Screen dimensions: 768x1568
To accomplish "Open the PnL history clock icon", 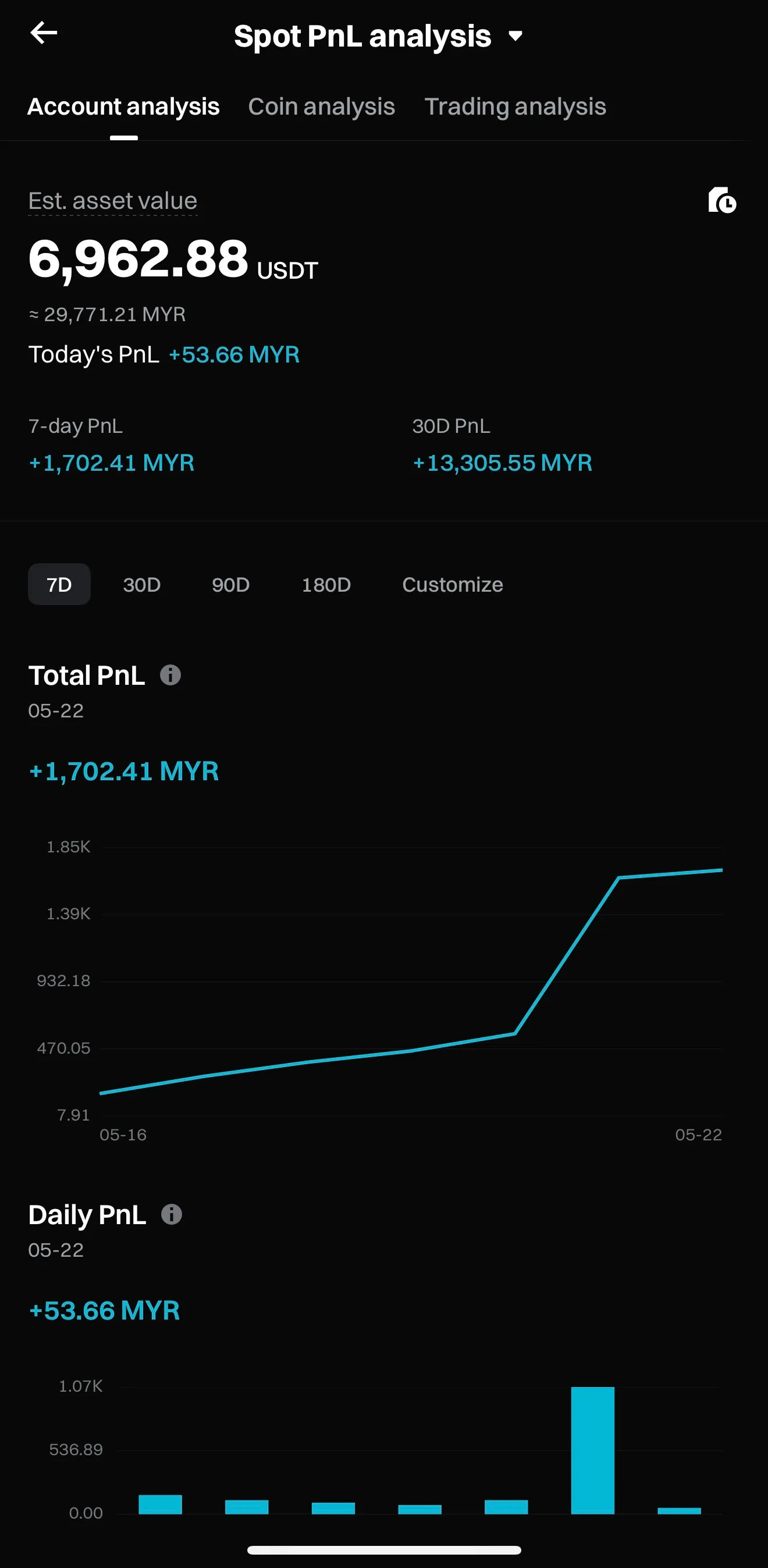I will click(722, 200).
